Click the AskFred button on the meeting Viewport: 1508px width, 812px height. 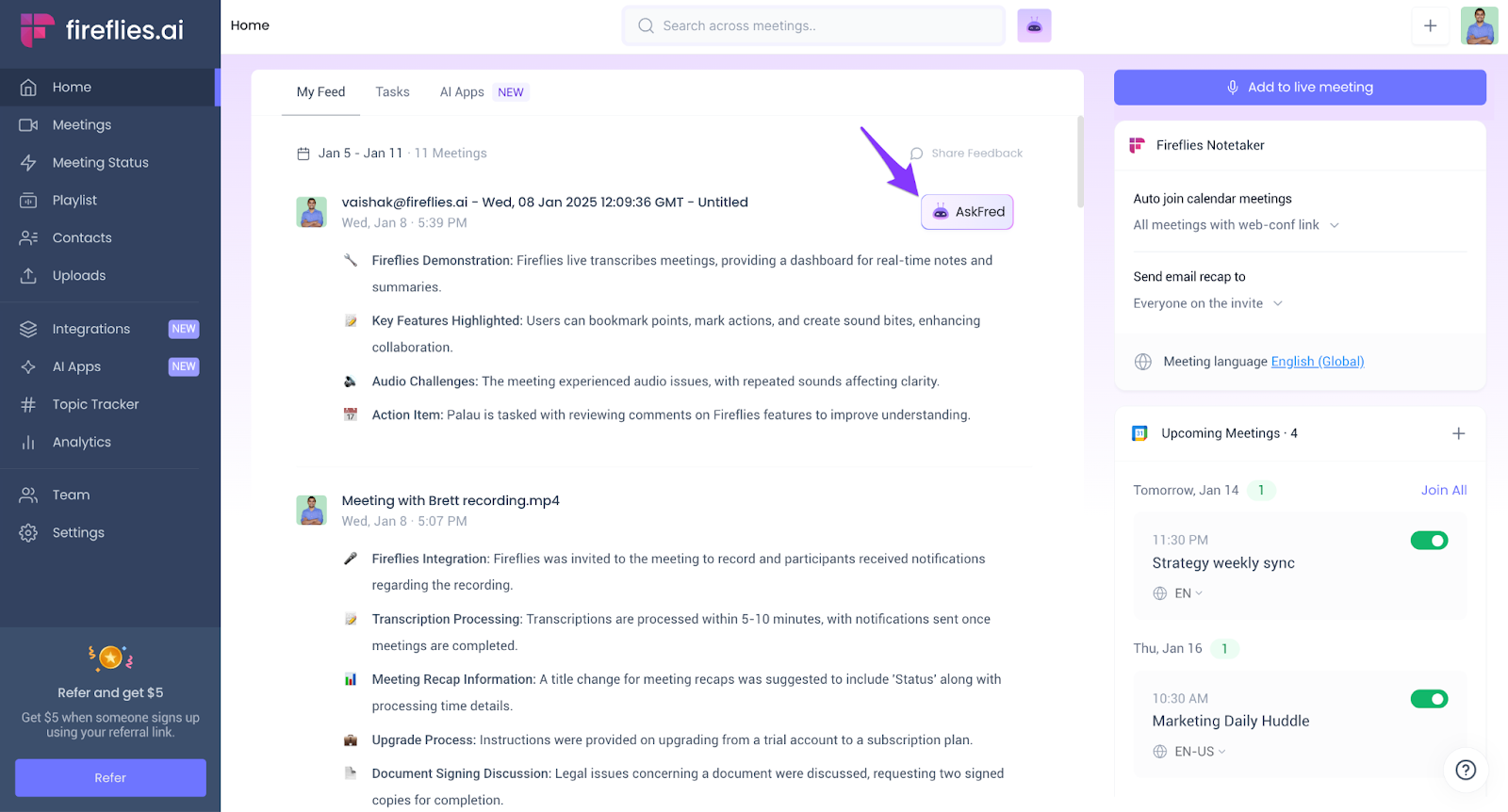[967, 212]
